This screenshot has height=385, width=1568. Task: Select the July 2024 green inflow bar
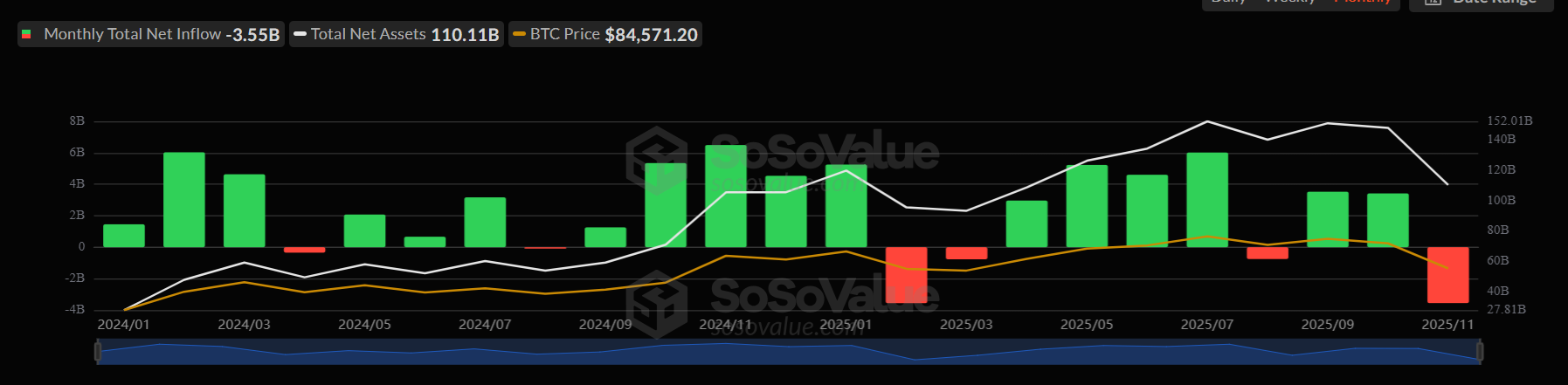485,222
